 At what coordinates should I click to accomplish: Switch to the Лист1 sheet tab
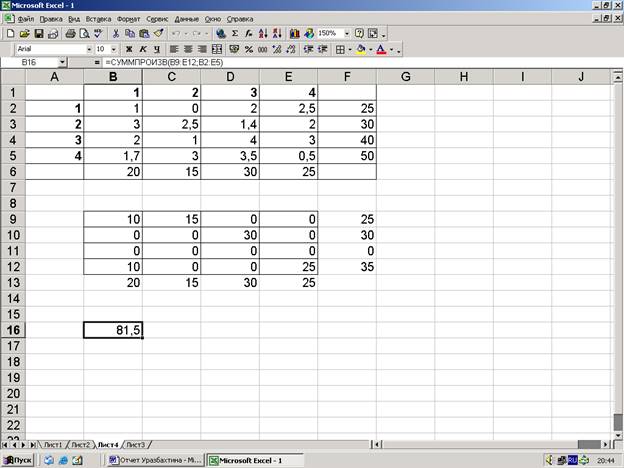tap(53, 445)
